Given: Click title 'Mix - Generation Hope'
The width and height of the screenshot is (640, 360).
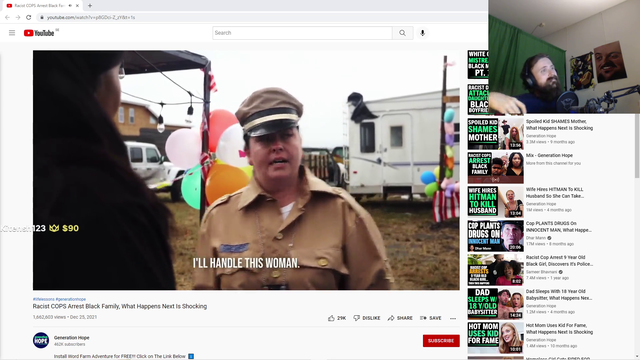Looking at the screenshot, I should (x=549, y=156).
